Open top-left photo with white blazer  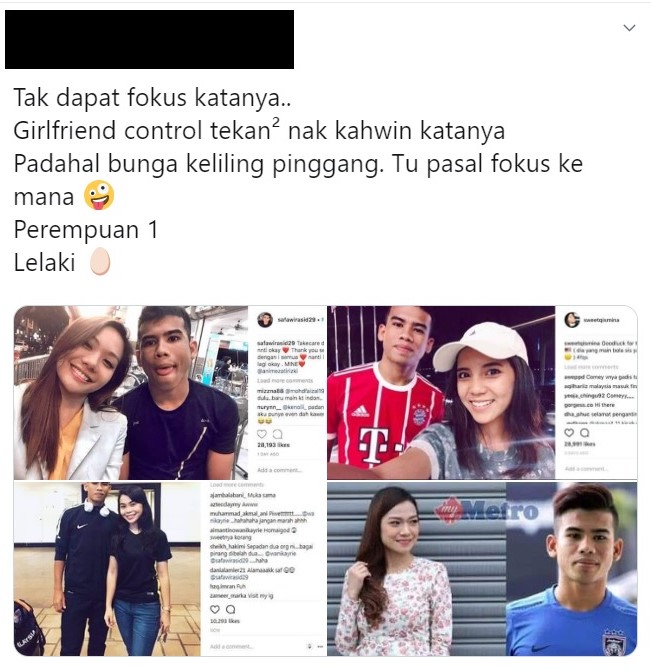(x=131, y=392)
